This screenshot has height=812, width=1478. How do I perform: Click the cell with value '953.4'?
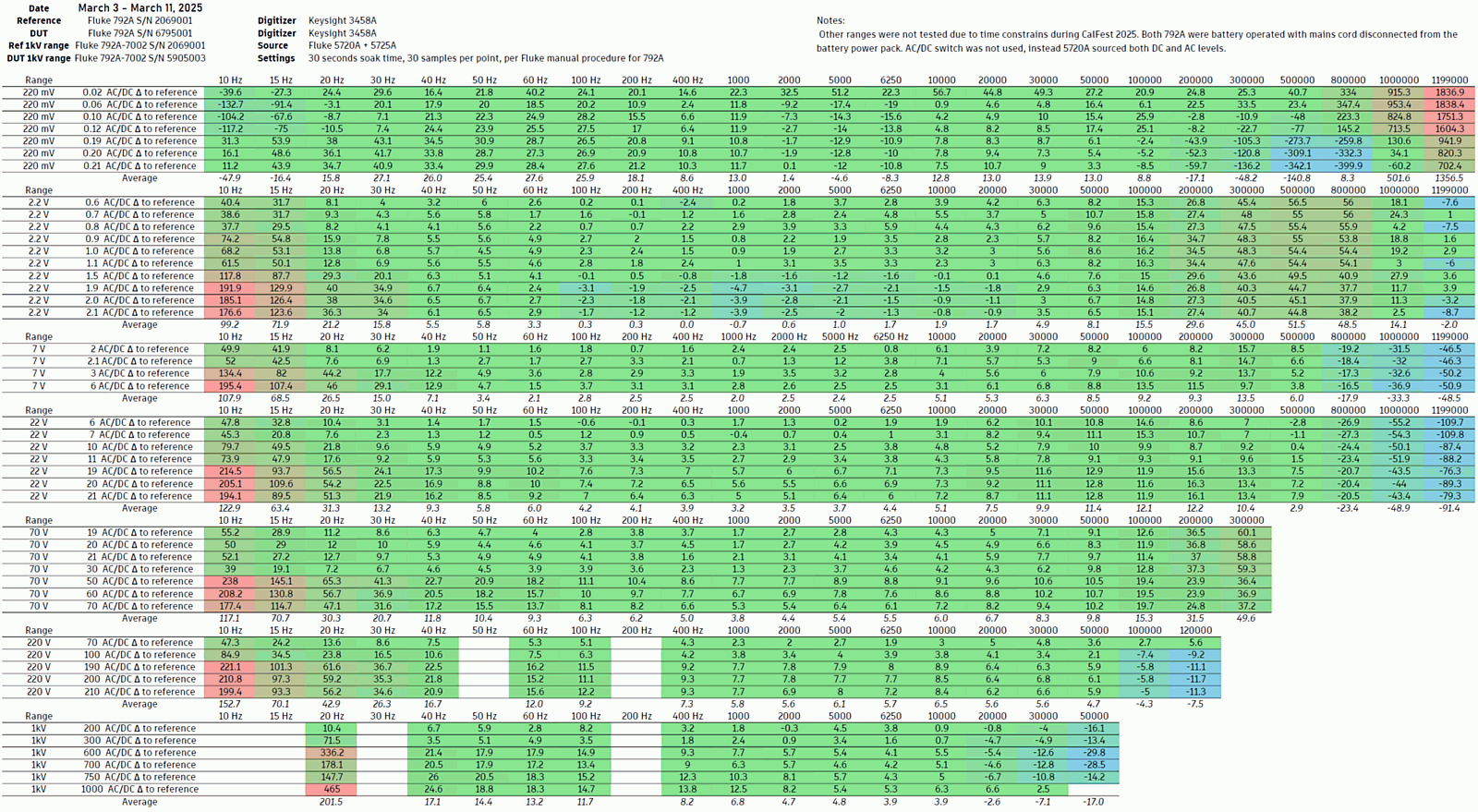coord(1399,104)
